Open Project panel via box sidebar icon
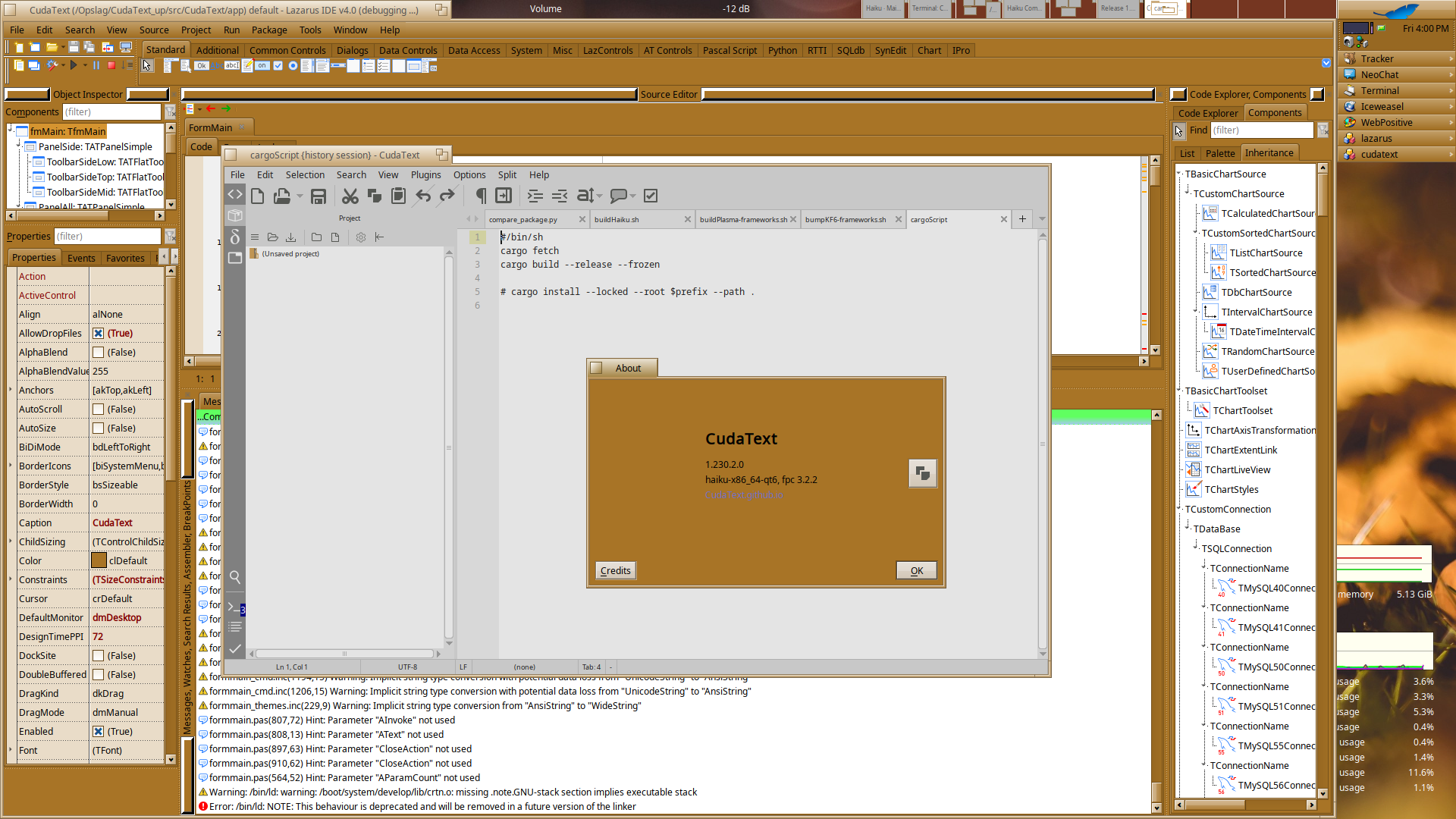Image resolution: width=1456 pixels, height=819 pixels. pos(235,215)
